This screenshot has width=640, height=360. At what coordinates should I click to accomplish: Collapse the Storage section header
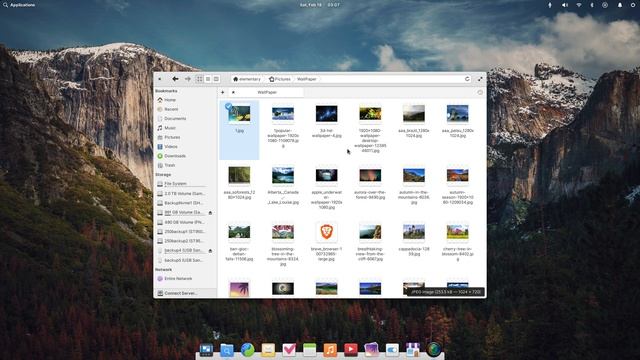click(x=163, y=175)
